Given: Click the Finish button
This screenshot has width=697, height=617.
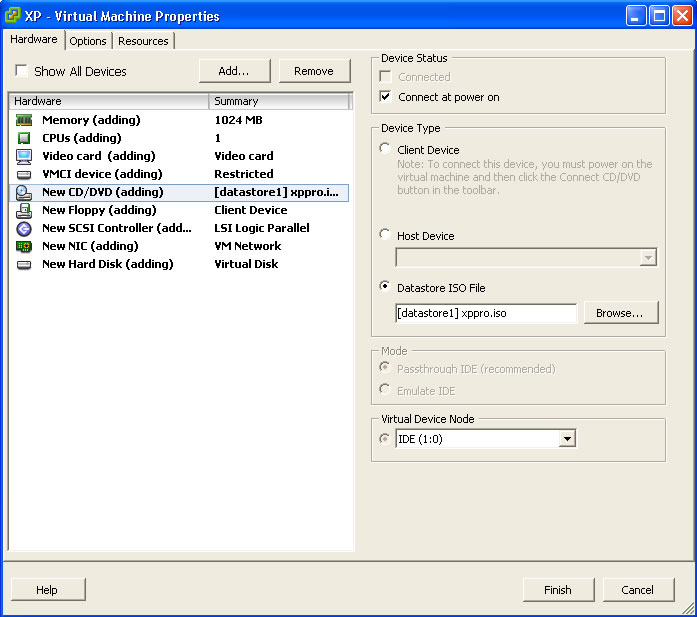Looking at the screenshot, I should point(558,589).
